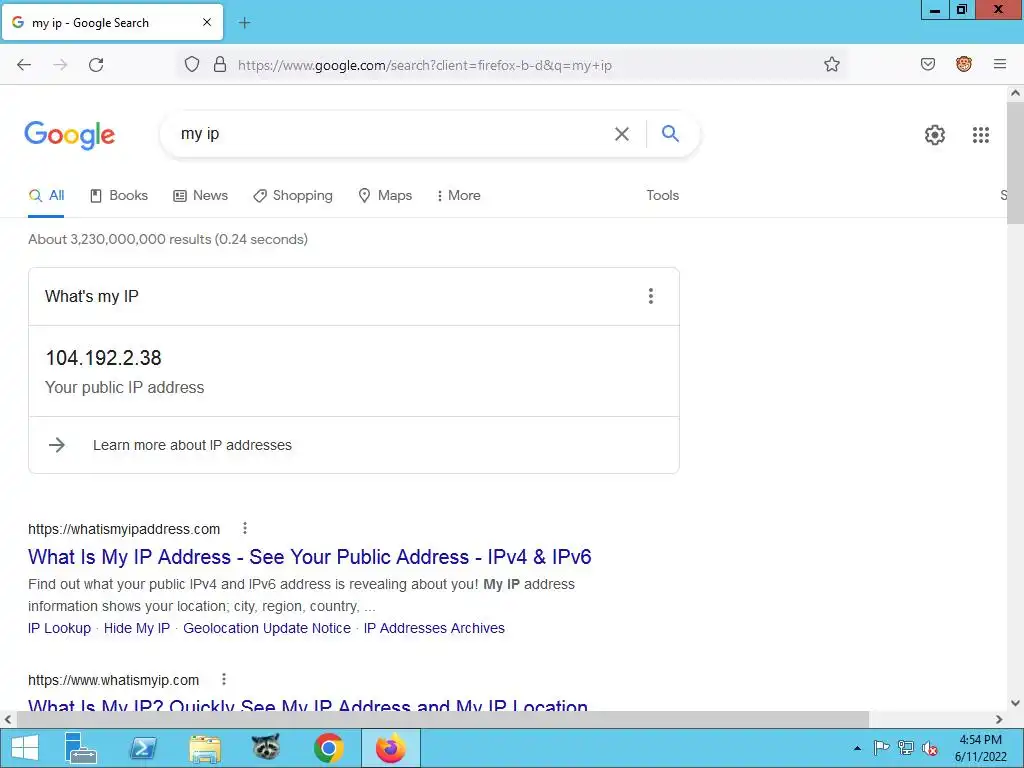Clear the search box with X
Image resolution: width=1024 pixels, height=768 pixels.
coord(622,134)
